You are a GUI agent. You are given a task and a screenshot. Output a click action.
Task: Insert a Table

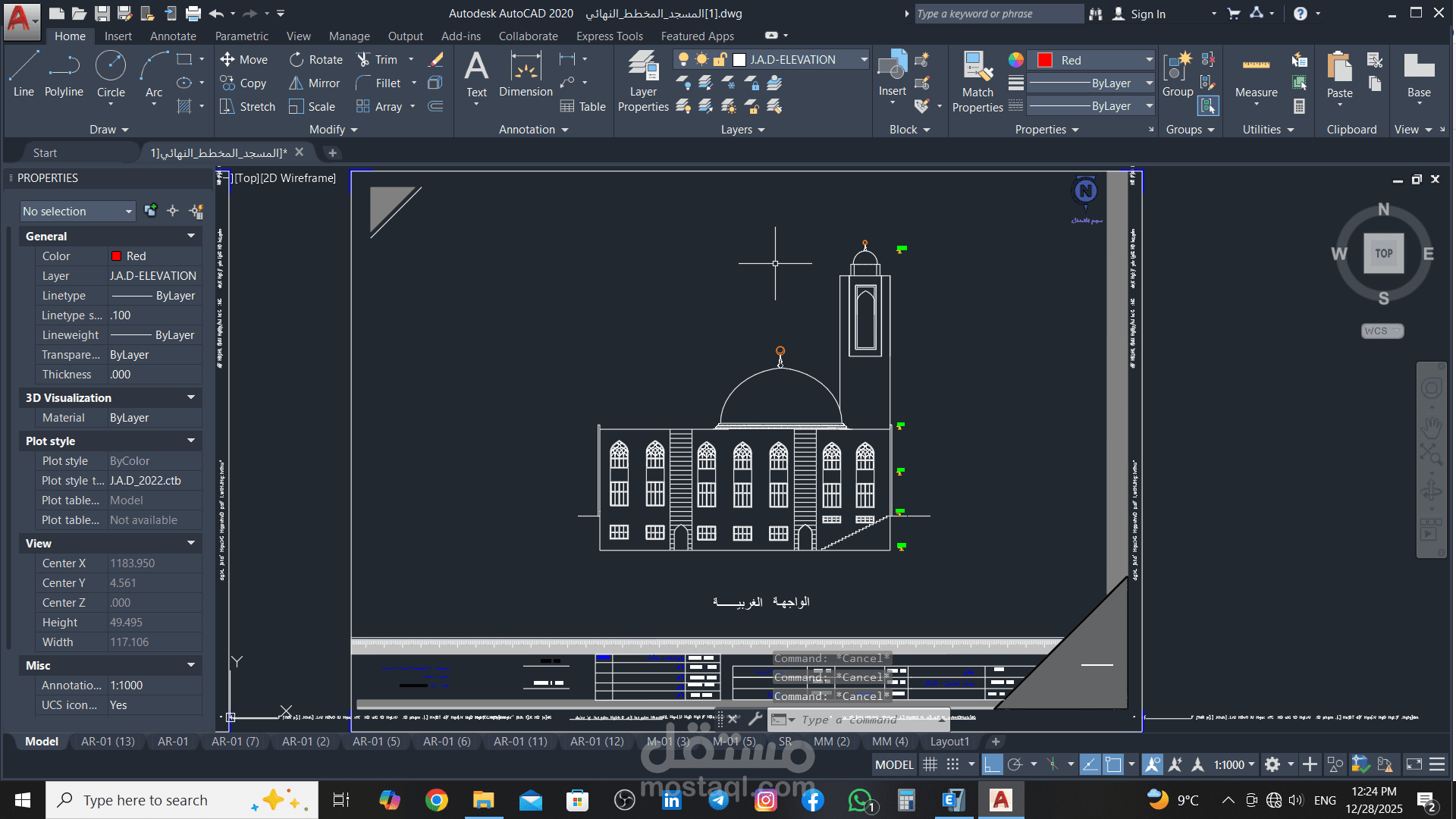pyautogui.click(x=583, y=107)
